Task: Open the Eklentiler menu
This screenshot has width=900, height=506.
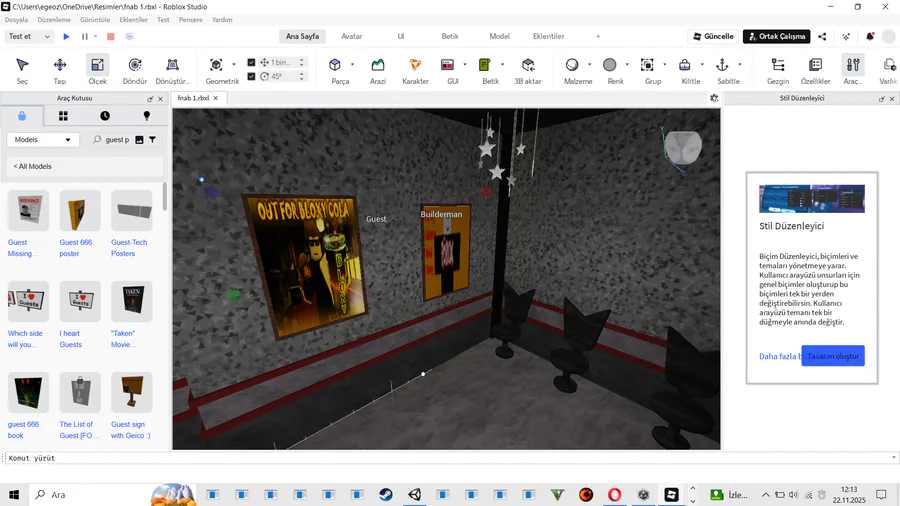Action: (133, 20)
